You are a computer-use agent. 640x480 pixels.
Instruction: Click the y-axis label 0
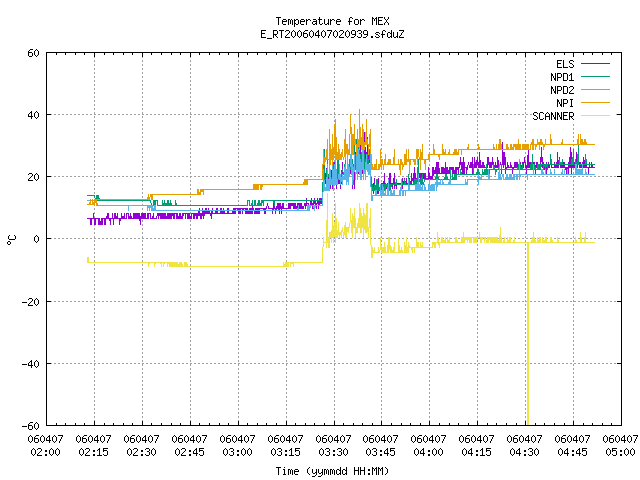click(x=37, y=239)
